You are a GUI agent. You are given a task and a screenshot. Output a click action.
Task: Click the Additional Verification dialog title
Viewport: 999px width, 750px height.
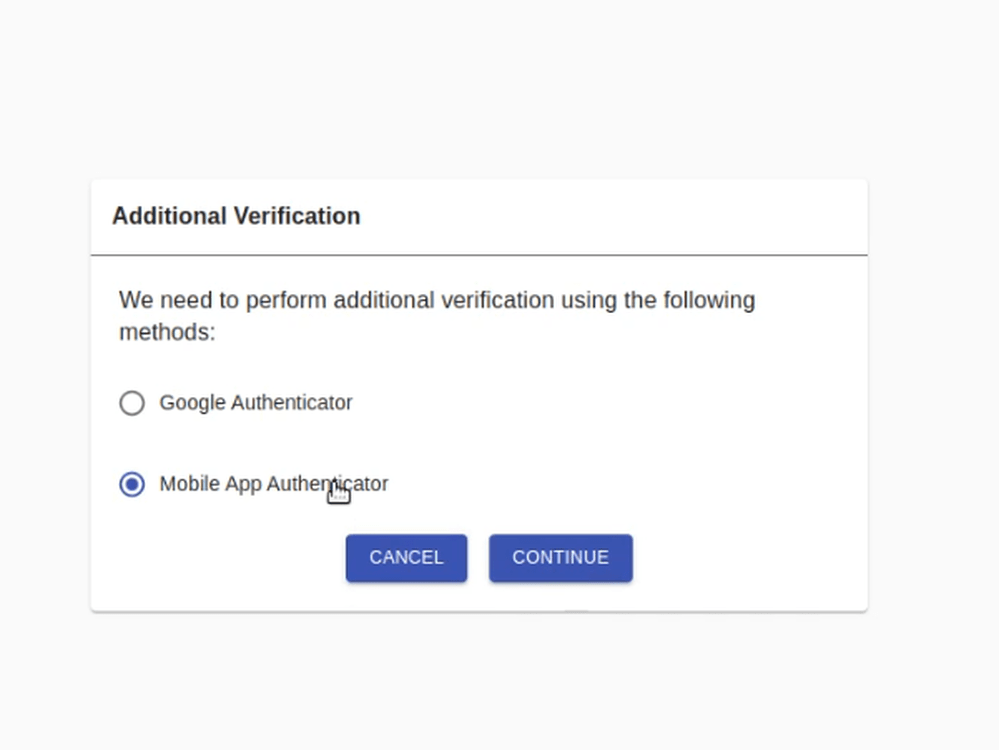pyautogui.click(x=236, y=216)
